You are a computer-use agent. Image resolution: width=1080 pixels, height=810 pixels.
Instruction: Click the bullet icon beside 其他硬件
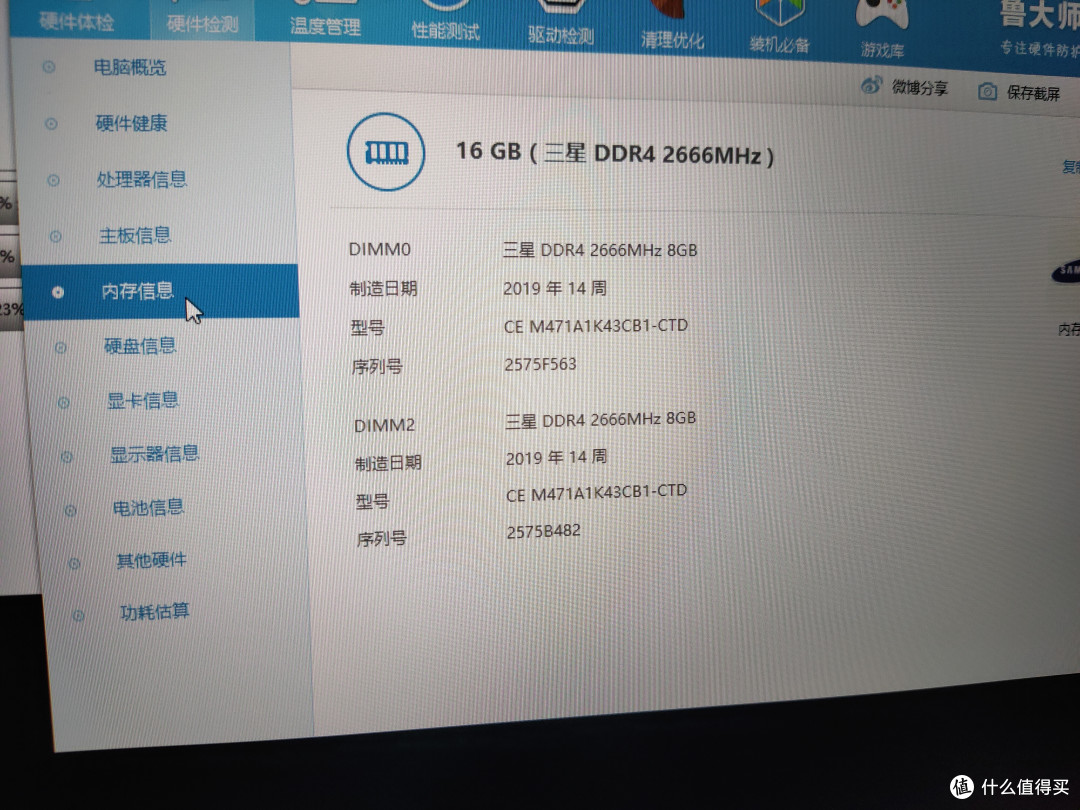[74, 563]
